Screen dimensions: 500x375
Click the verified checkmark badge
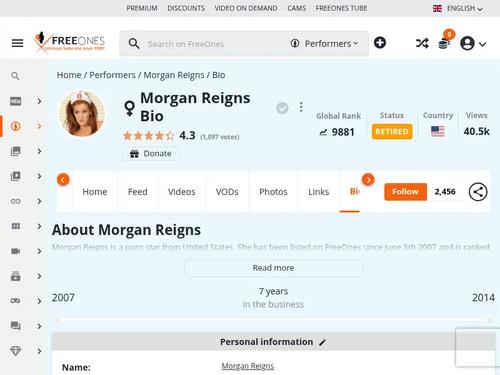pyautogui.click(x=282, y=108)
